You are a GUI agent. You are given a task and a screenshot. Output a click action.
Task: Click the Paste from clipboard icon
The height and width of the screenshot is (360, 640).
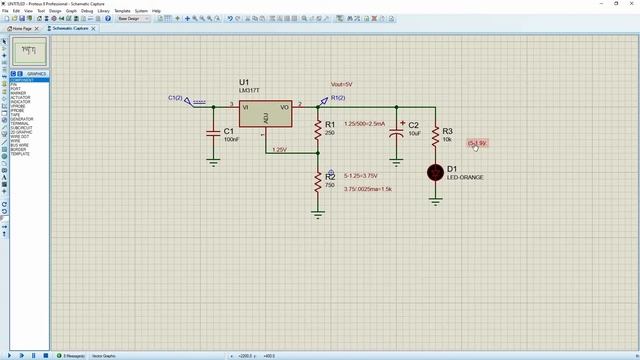coord(262,18)
